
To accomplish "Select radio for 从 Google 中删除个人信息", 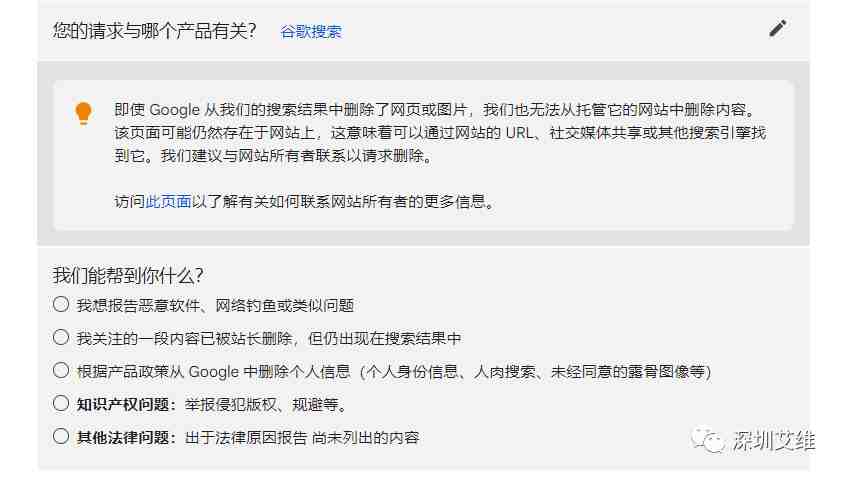I will coord(61,370).
